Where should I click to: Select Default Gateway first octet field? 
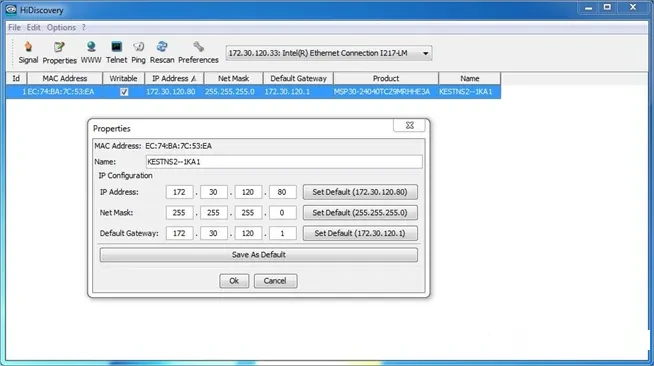[179, 233]
